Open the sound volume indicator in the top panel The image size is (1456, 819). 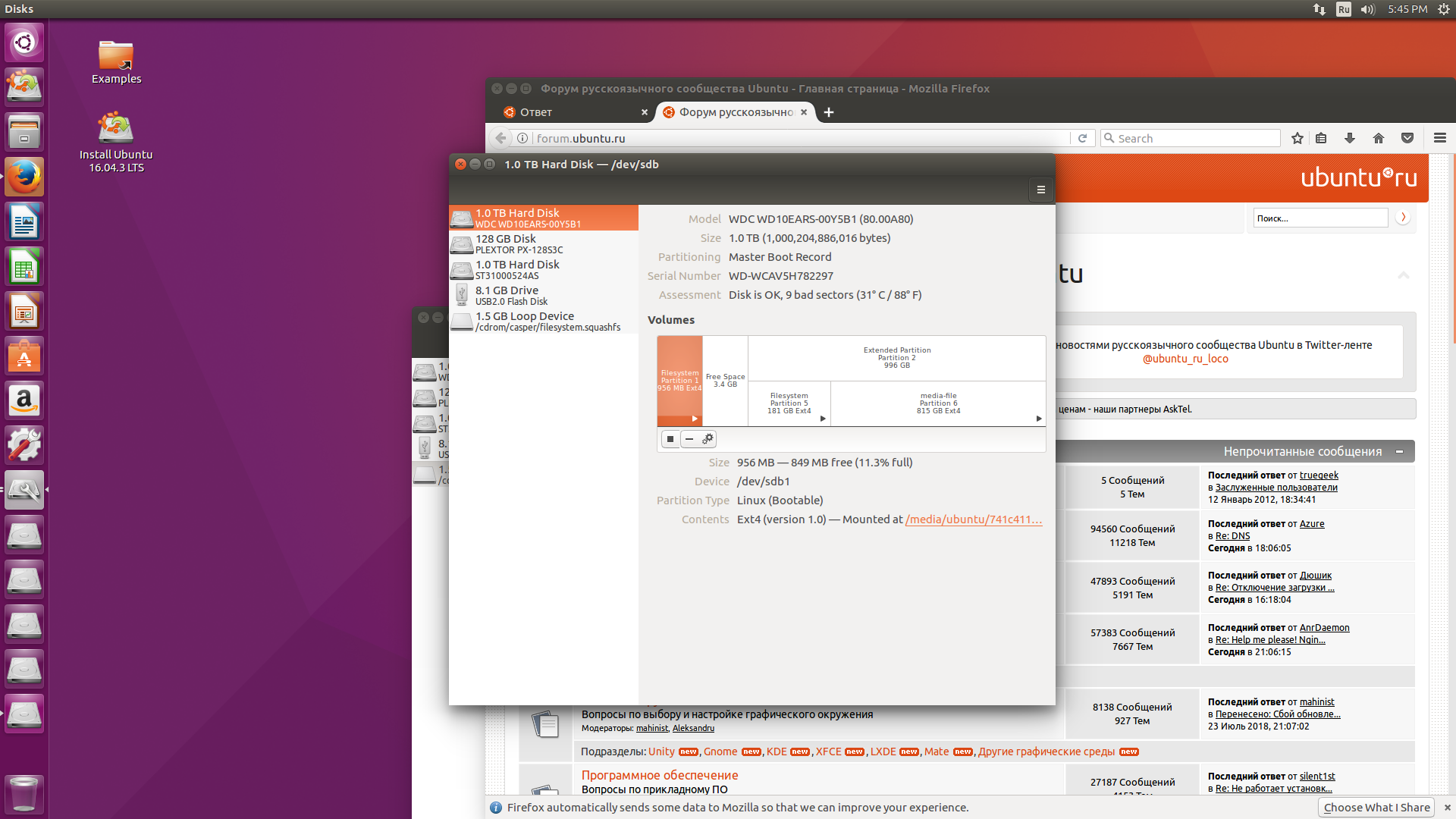[1367, 9]
